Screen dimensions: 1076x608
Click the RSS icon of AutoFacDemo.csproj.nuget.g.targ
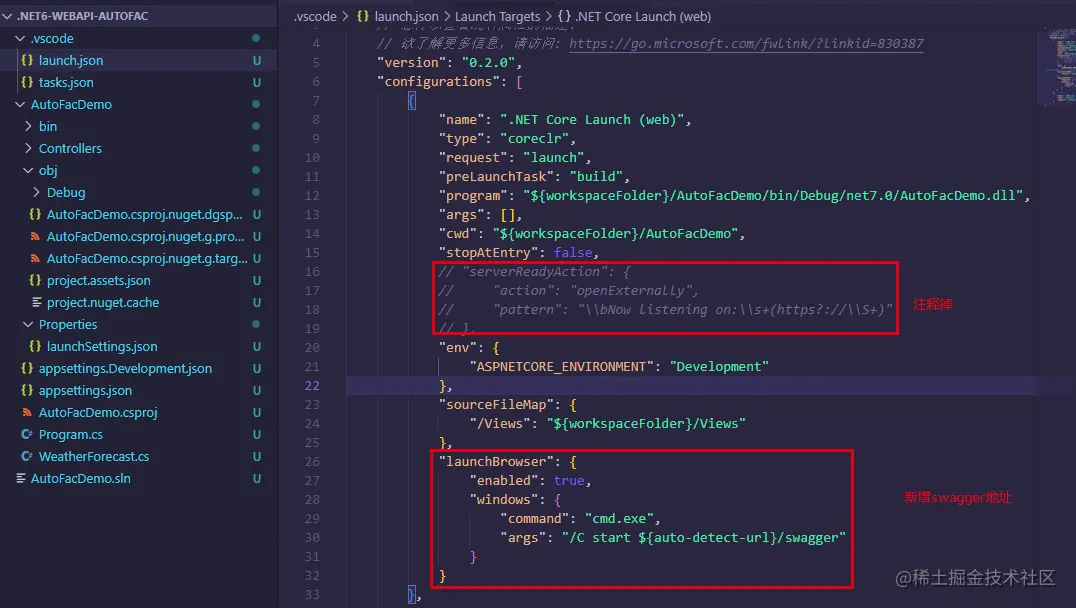tap(35, 258)
